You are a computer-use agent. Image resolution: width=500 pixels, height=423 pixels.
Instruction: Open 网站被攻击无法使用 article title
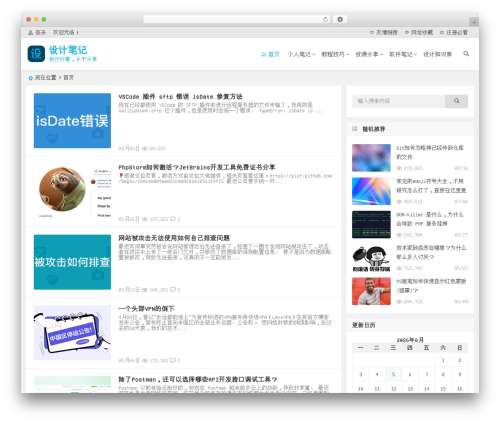click(174, 238)
